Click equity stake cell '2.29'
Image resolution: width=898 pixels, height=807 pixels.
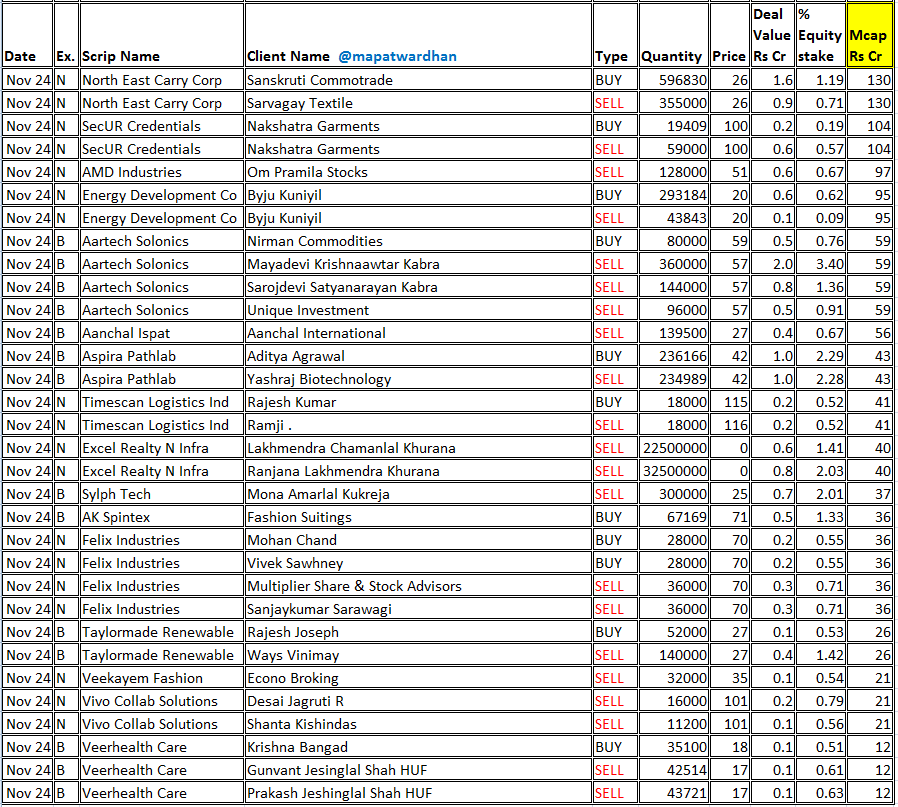pyautogui.click(x=820, y=356)
